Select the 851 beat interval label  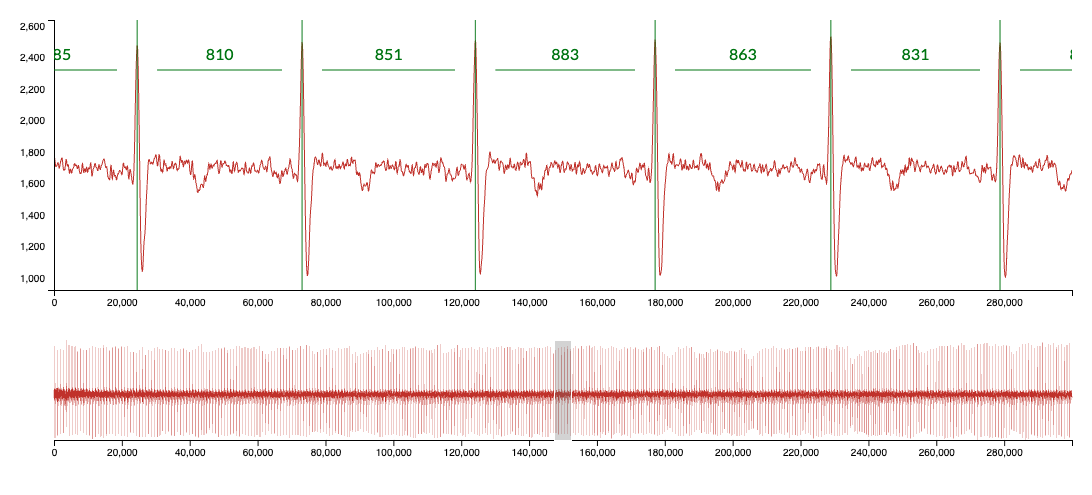(389, 55)
